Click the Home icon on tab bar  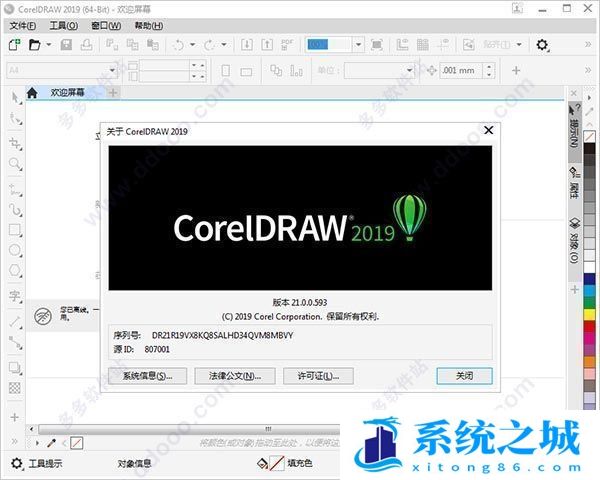pyautogui.click(x=32, y=93)
